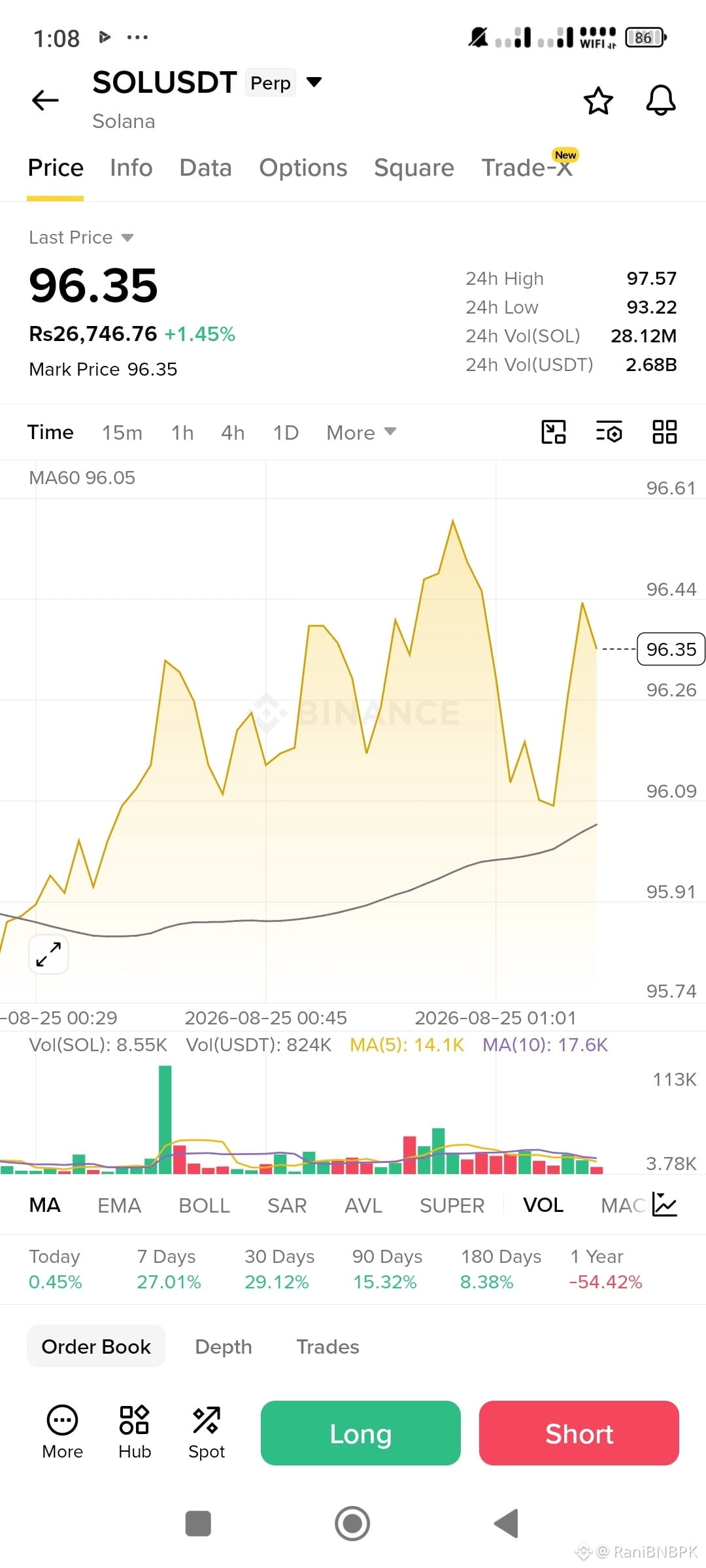Select the Order Book view
706x1568 pixels.
(96, 1346)
